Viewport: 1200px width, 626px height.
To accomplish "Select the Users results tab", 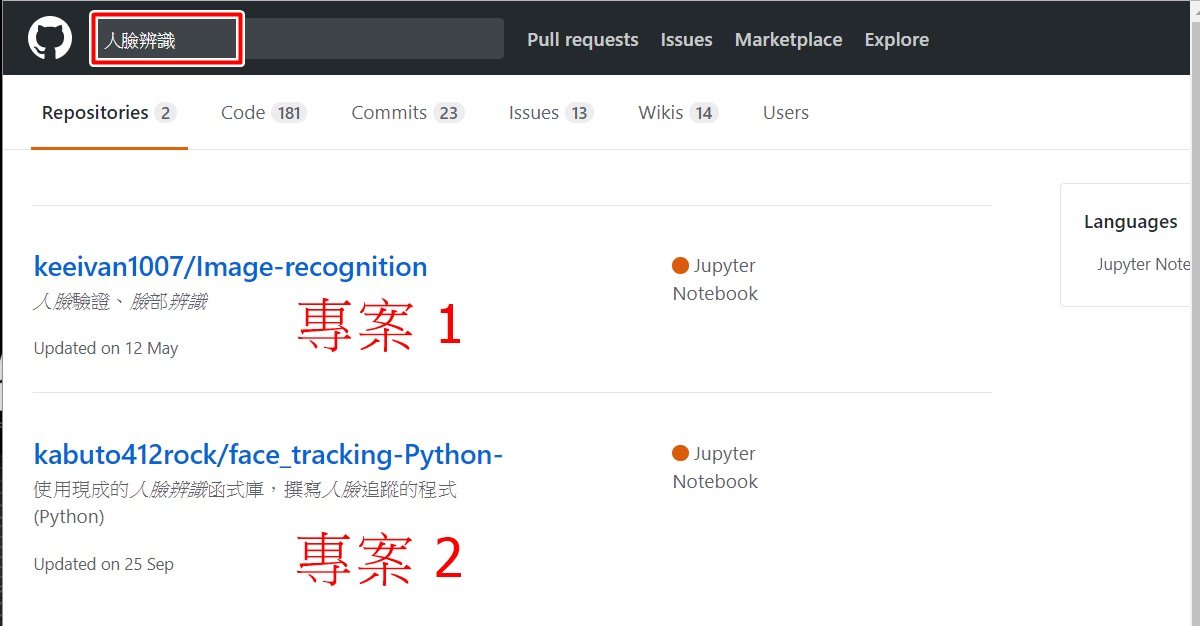I will click(785, 113).
